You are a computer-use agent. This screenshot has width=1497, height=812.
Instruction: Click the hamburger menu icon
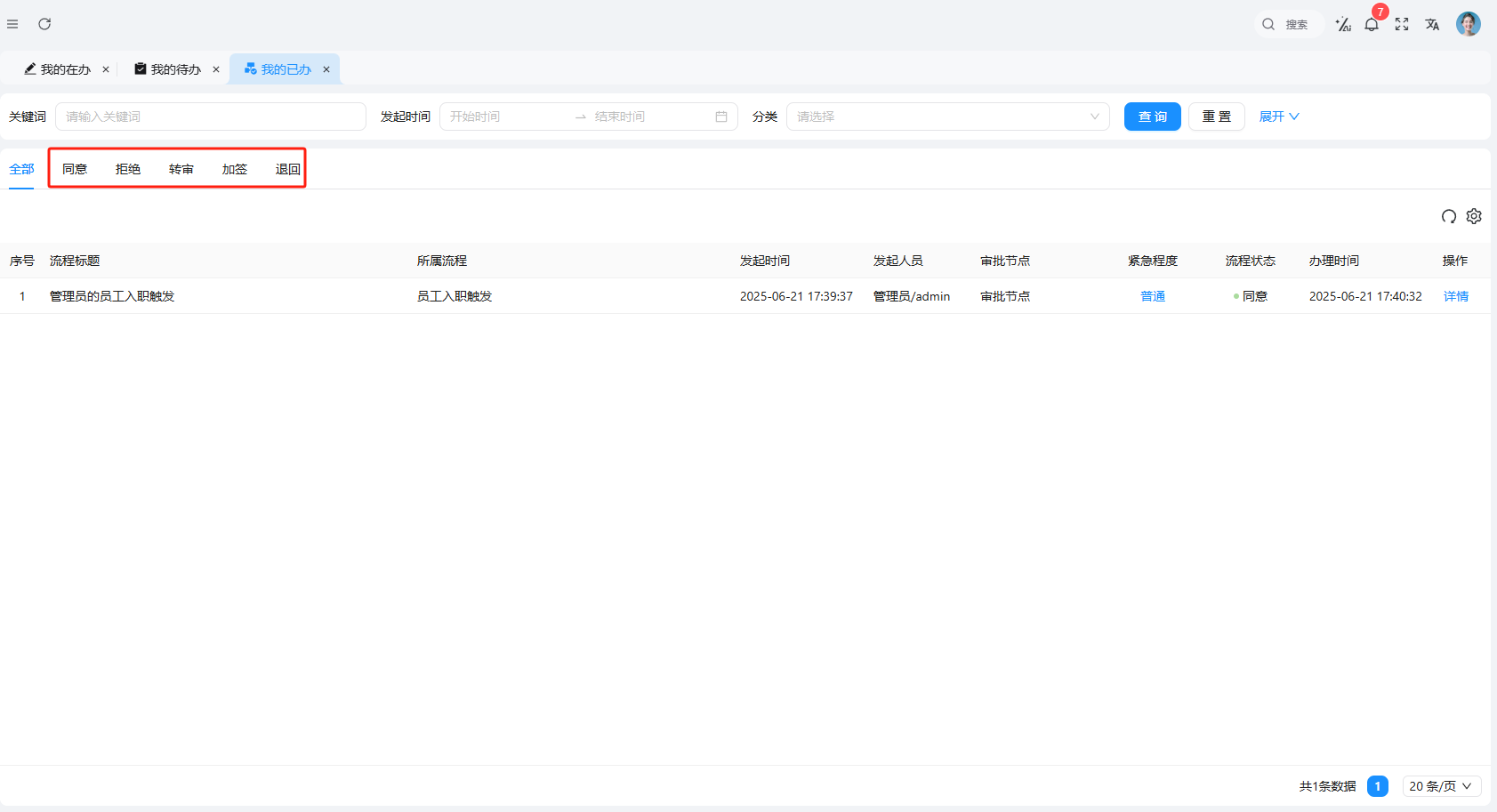[12, 24]
